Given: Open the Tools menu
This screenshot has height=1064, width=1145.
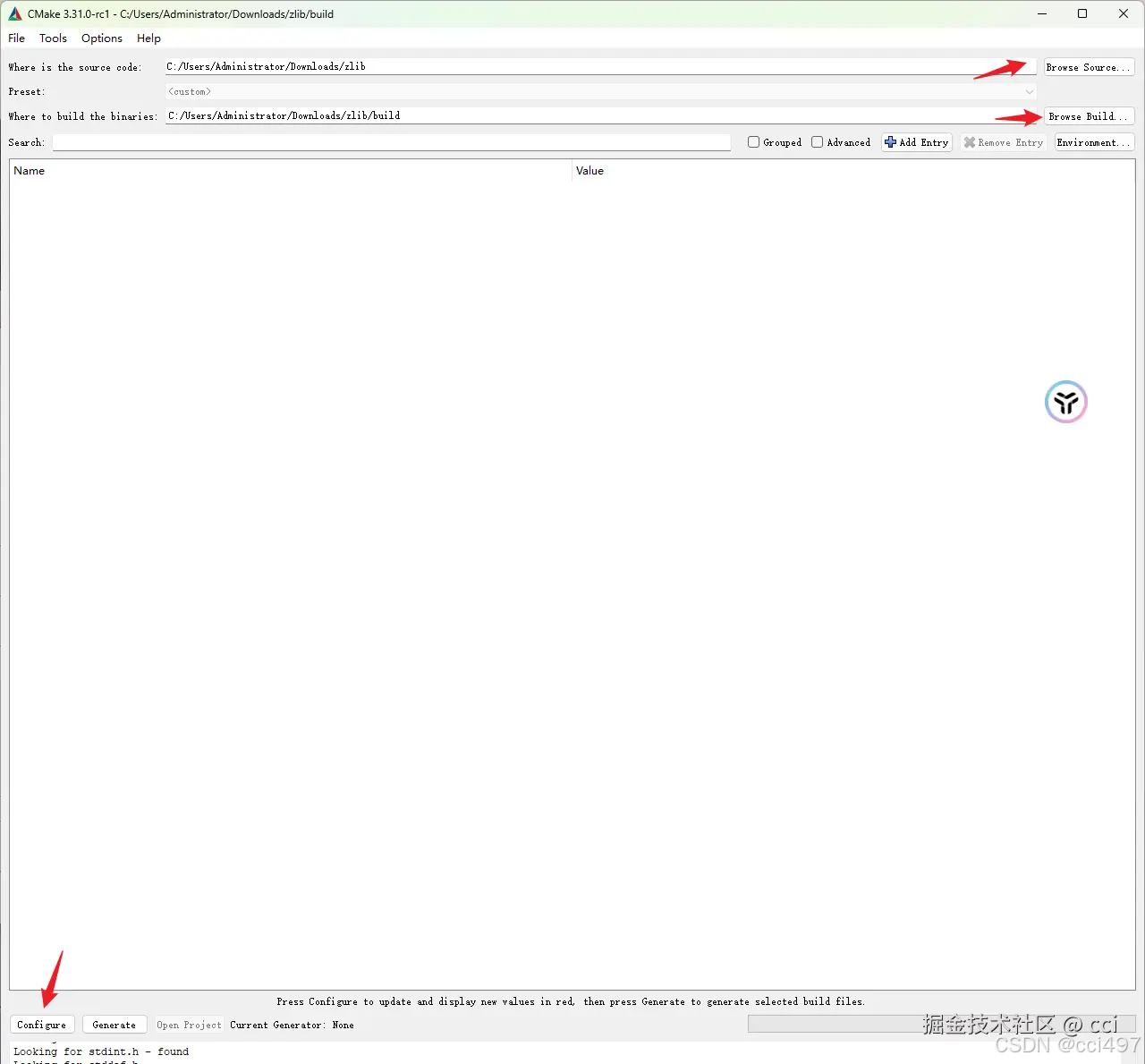Looking at the screenshot, I should point(53,38).
